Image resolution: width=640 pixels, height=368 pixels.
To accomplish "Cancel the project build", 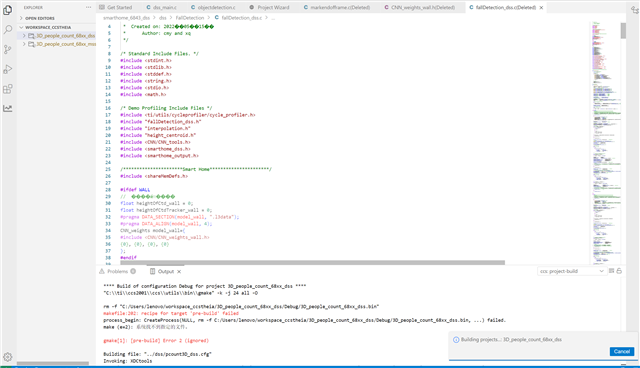I will [622, 351].
